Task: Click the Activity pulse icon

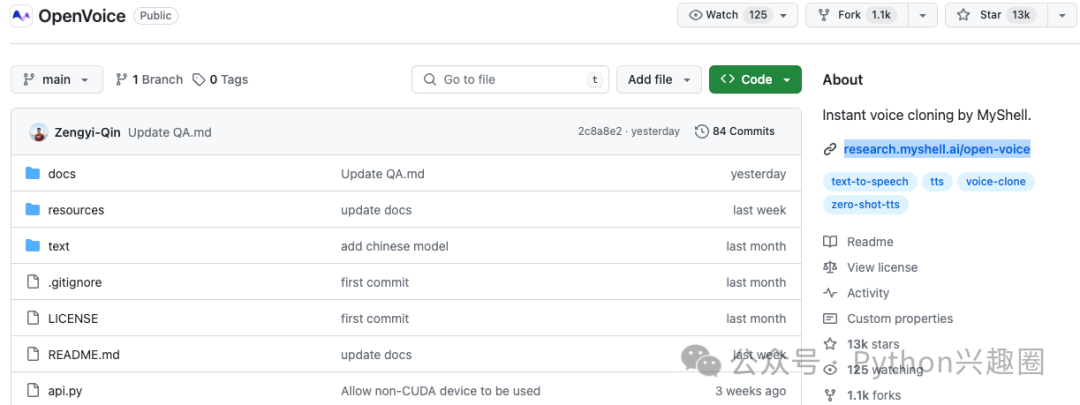Action: point(830,293)
